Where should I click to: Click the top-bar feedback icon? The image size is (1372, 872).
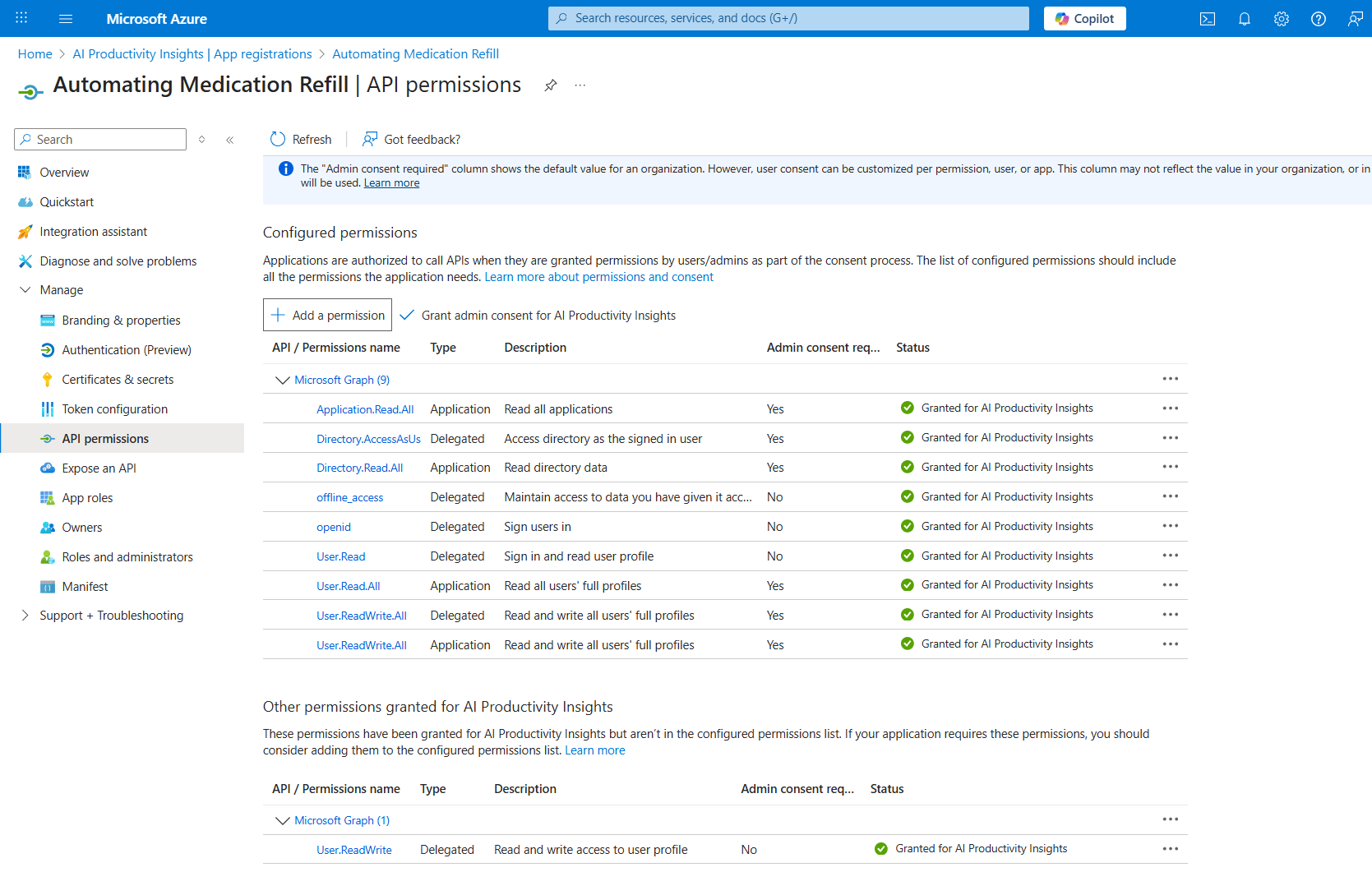click(1356, 18)
